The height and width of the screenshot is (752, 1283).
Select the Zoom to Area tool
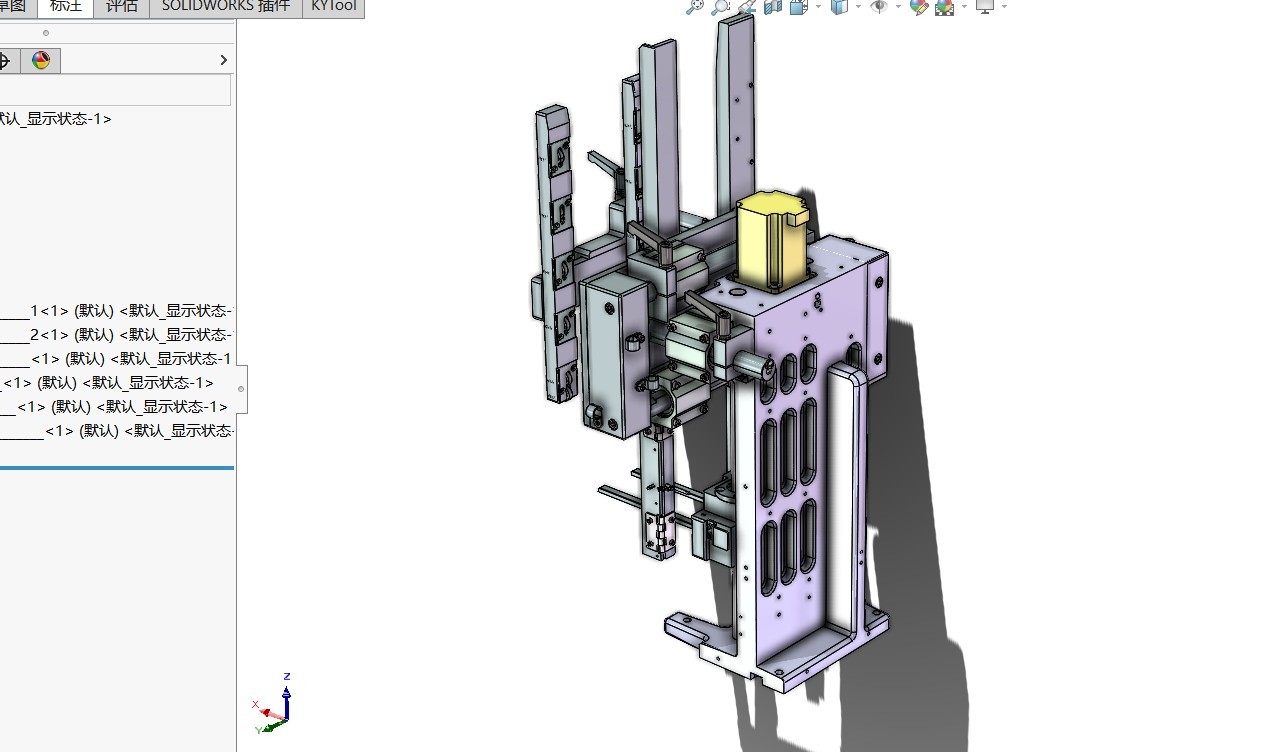pos(720,7)
